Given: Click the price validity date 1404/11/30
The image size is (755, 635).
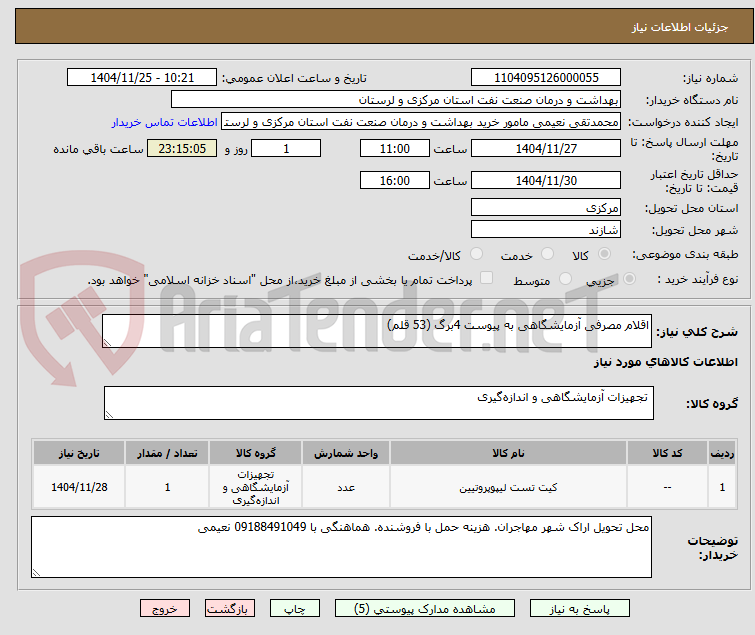Looking at the screenshot, I should point(546,181).
